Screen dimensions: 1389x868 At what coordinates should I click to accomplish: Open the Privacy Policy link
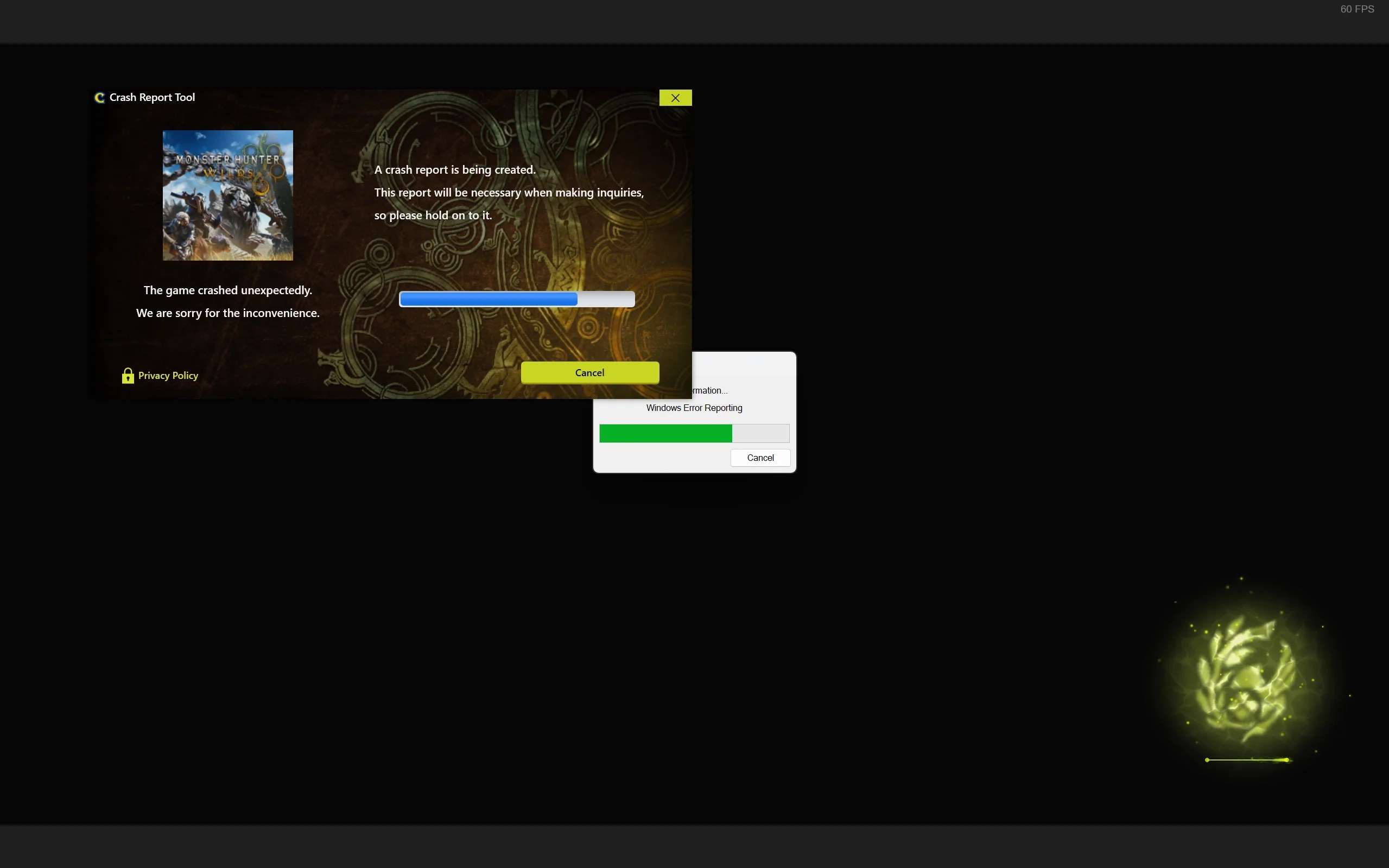(168, 376)
